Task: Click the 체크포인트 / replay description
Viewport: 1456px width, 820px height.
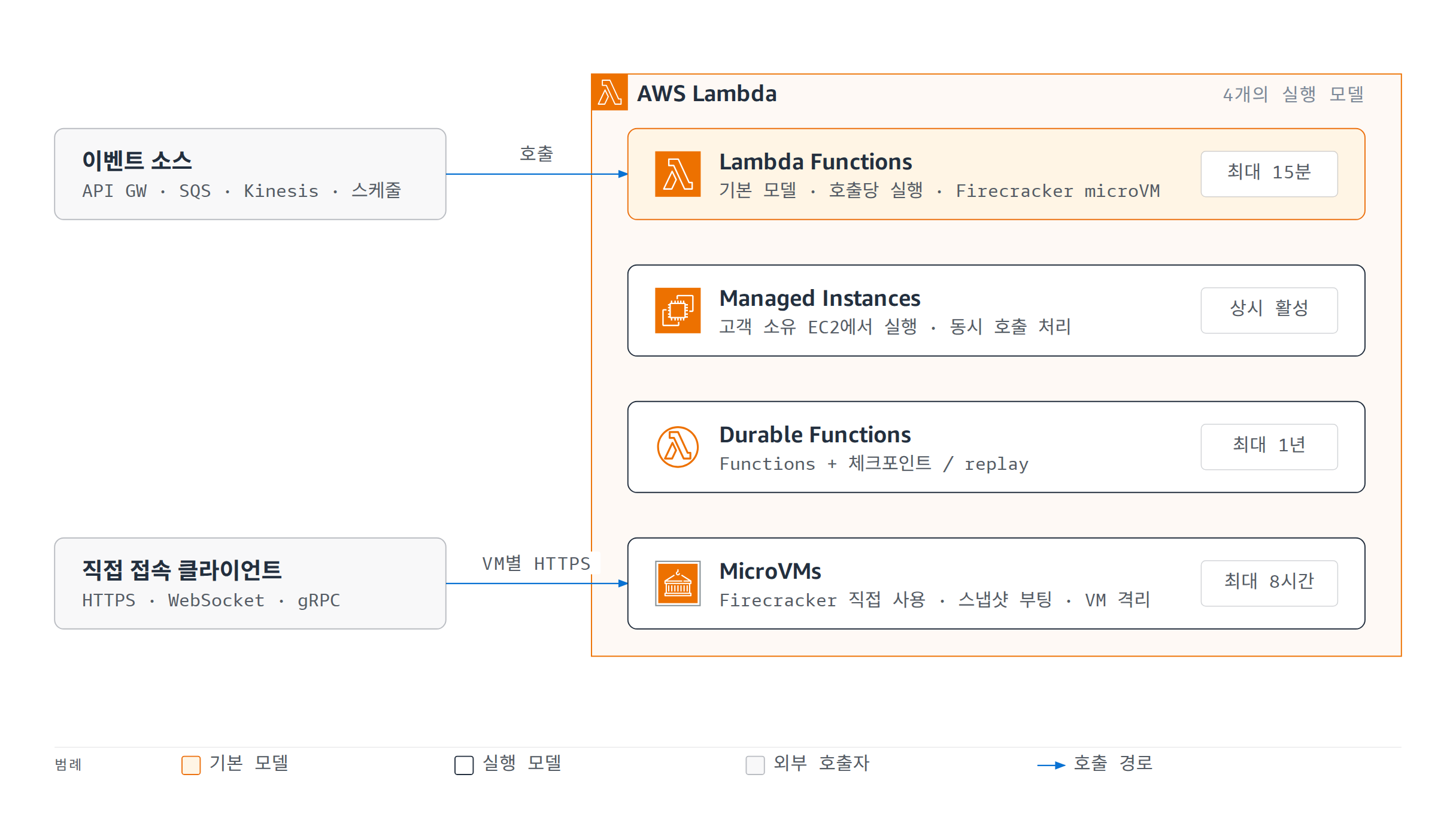Action: click(874, 464)
